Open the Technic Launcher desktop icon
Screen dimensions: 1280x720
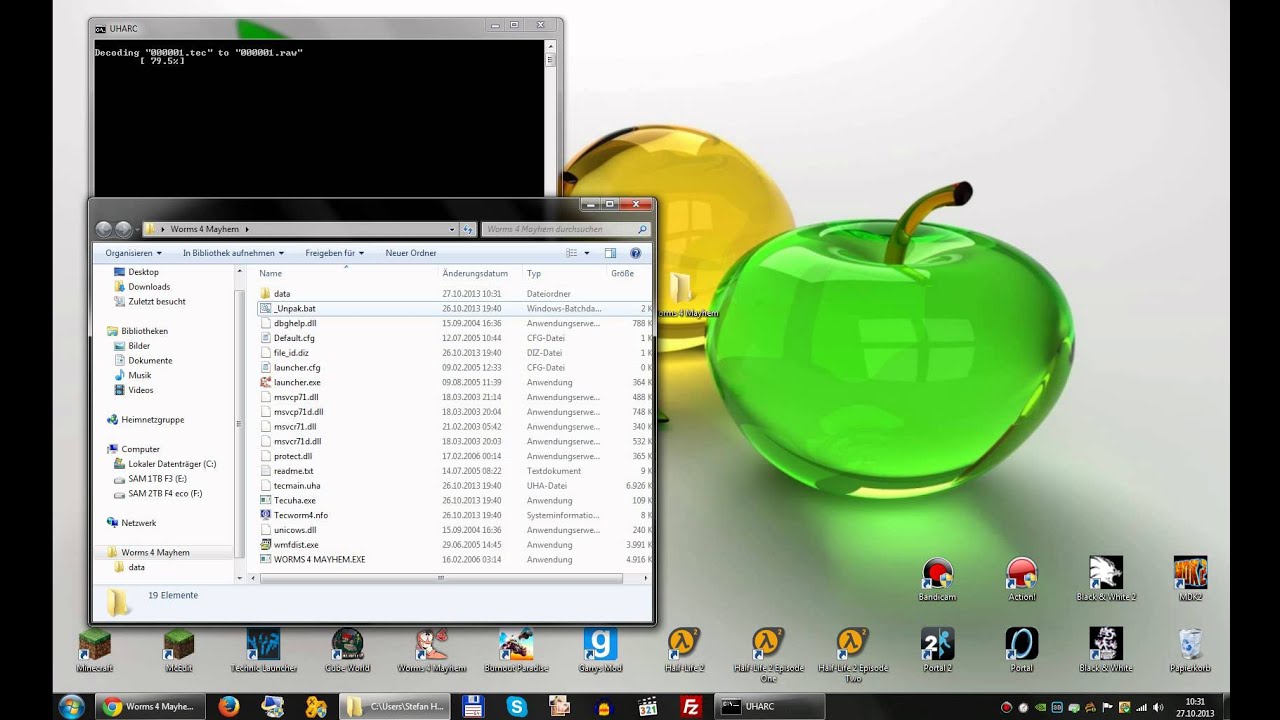pos(264,651)
